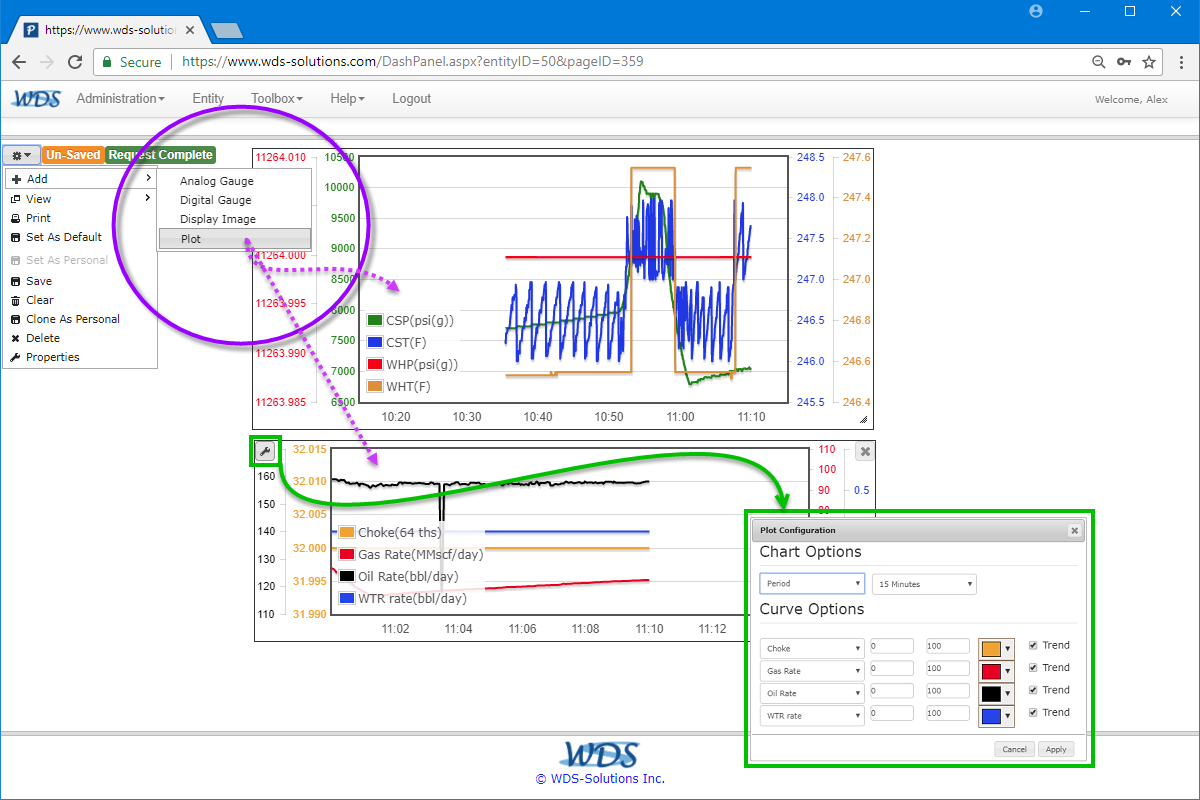Click the zoom magnifier icon in address bar

point(1099,62)
